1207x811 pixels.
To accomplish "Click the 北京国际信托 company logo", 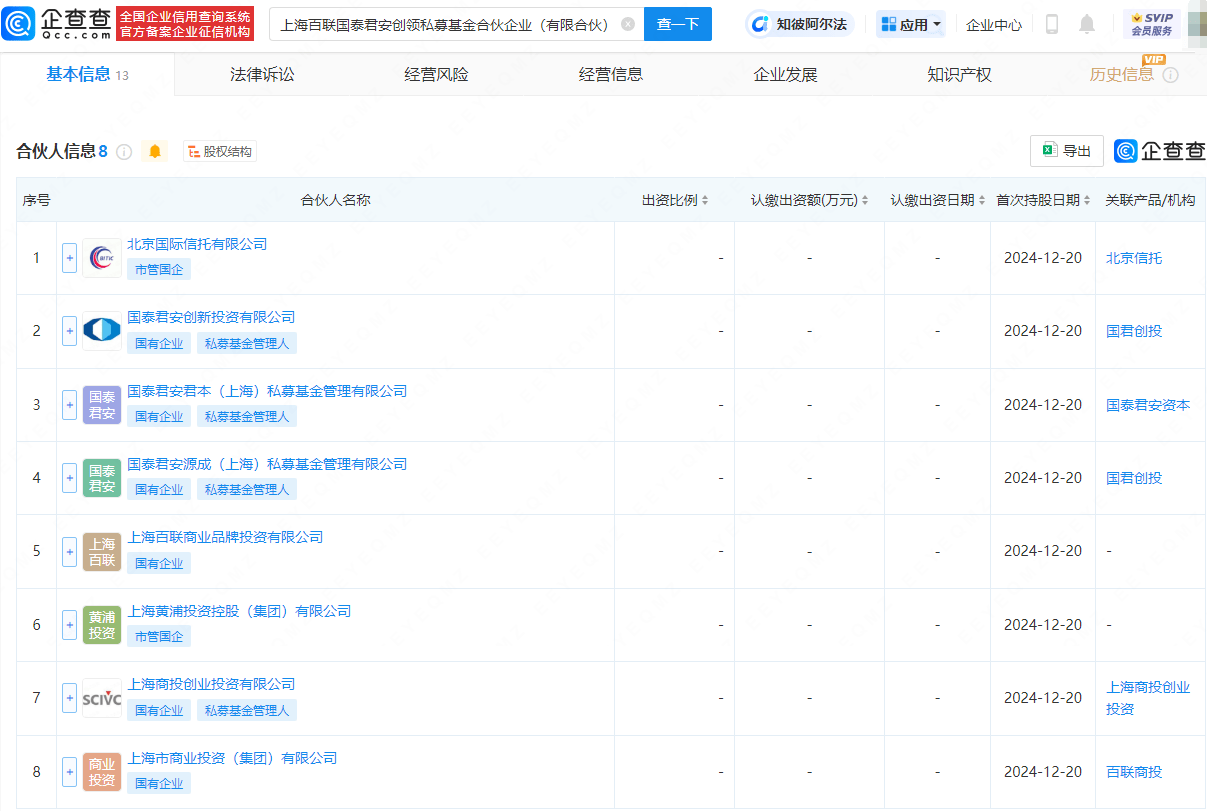I will 102,258.
